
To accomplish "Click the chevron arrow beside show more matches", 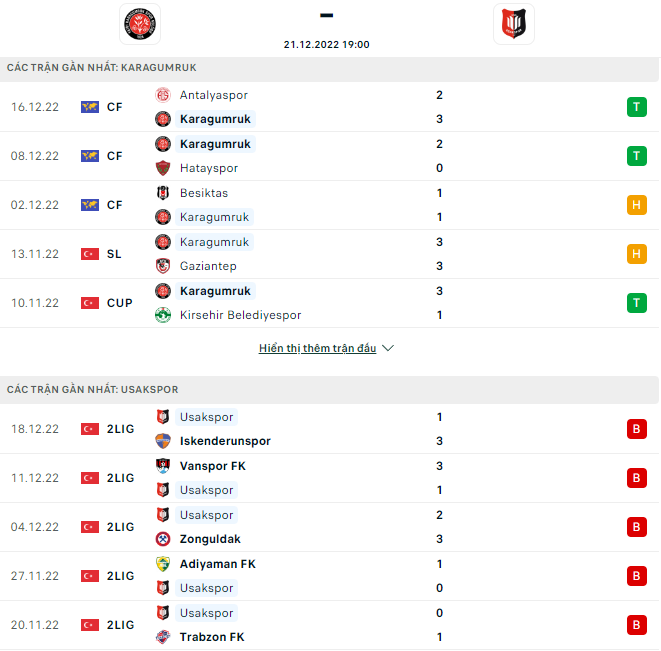I will coord(388,348).
